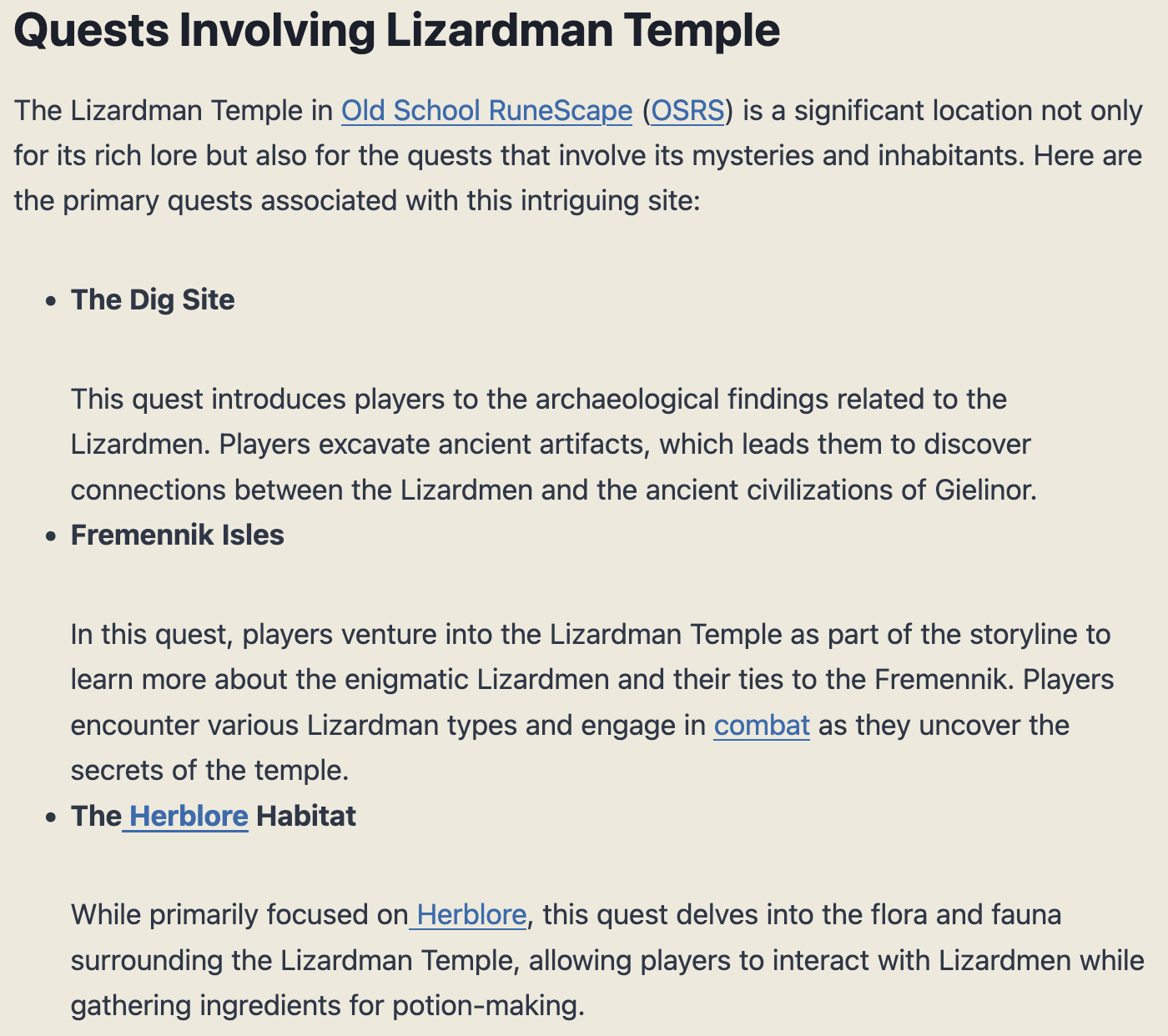Click the bullet point beside The Dig Site
The height and width of the screenshot is (1036, 1168).
point(52,301)
